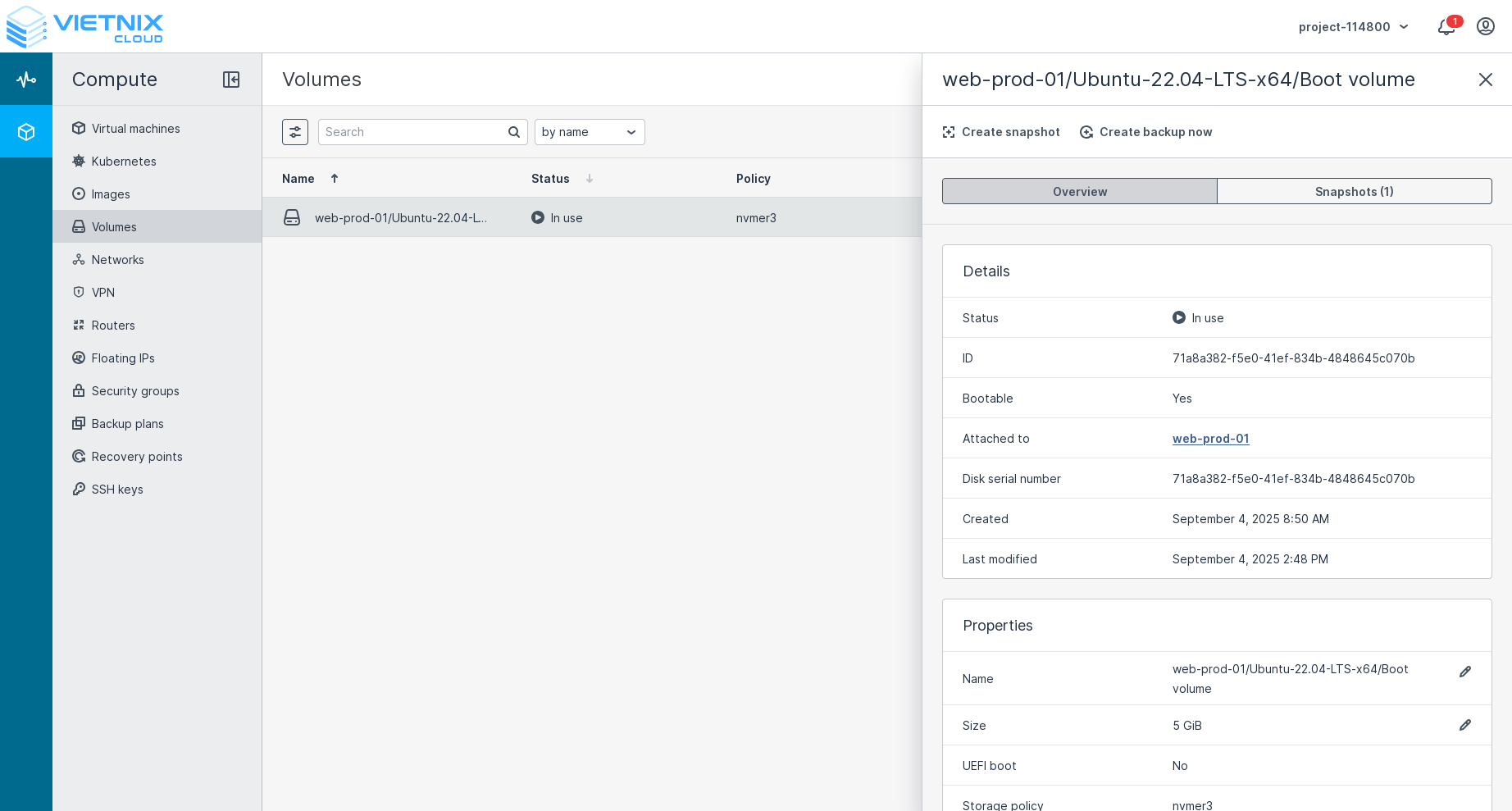1512x811 pixels.
Task: Collapse the Compute sidebar panel
Action: pos(231,80)
